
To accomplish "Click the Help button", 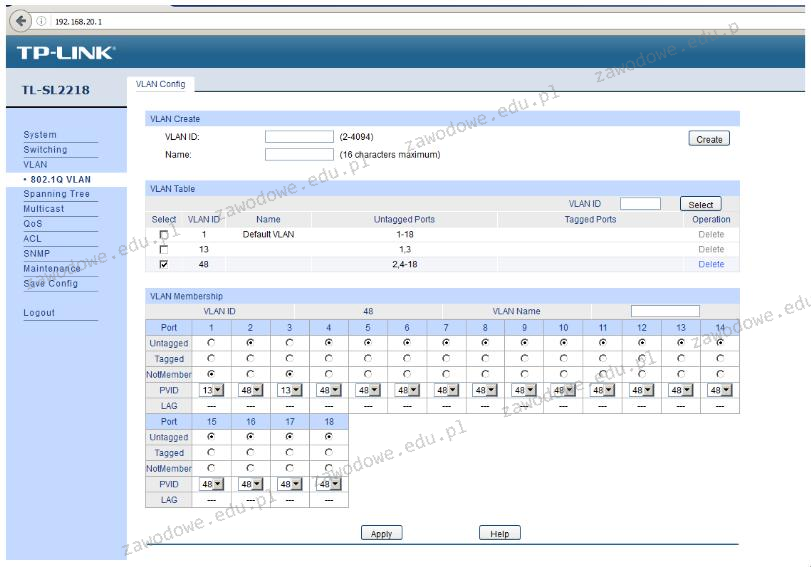I will (500, 533).
